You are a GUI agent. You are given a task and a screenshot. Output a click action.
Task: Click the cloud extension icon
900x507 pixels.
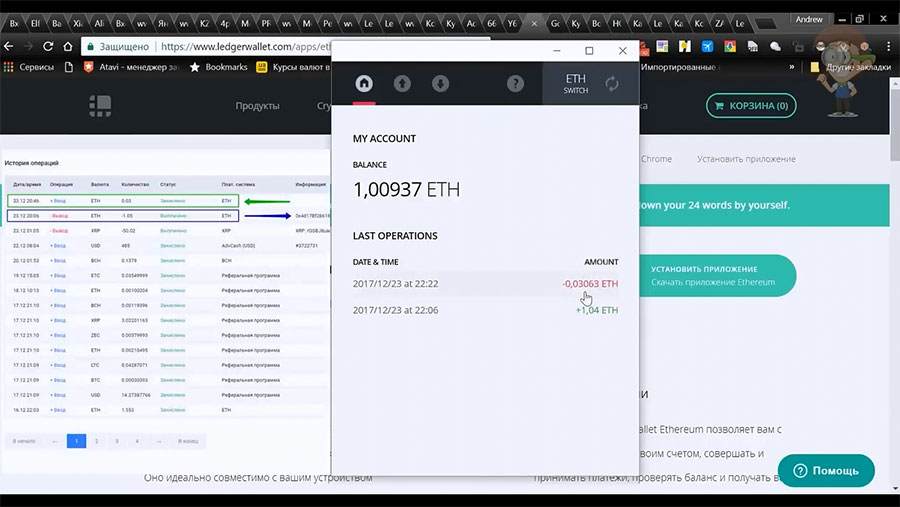(x=775, y=47)
